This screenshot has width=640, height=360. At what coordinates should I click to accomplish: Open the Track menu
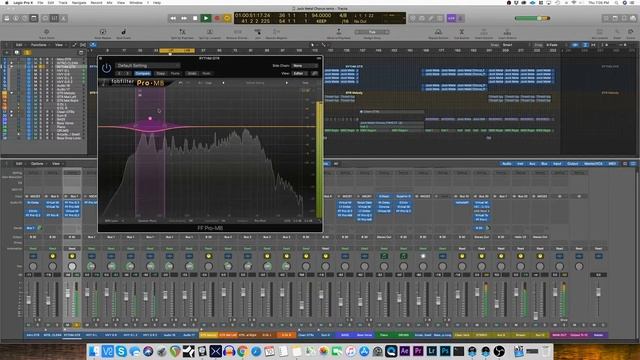[x=63, y=2]
